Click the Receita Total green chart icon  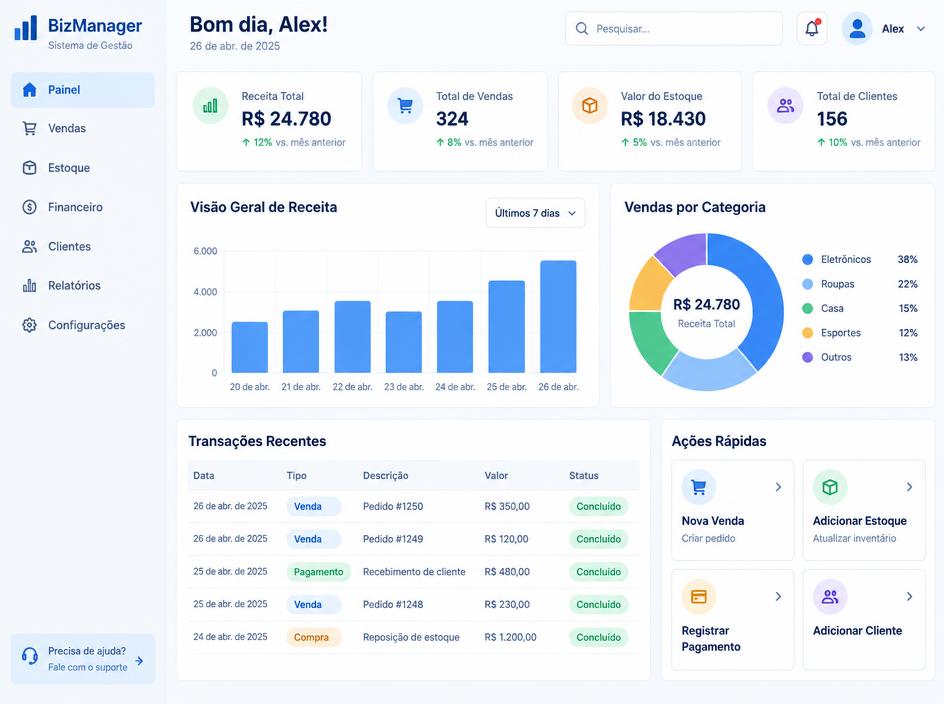210,106
